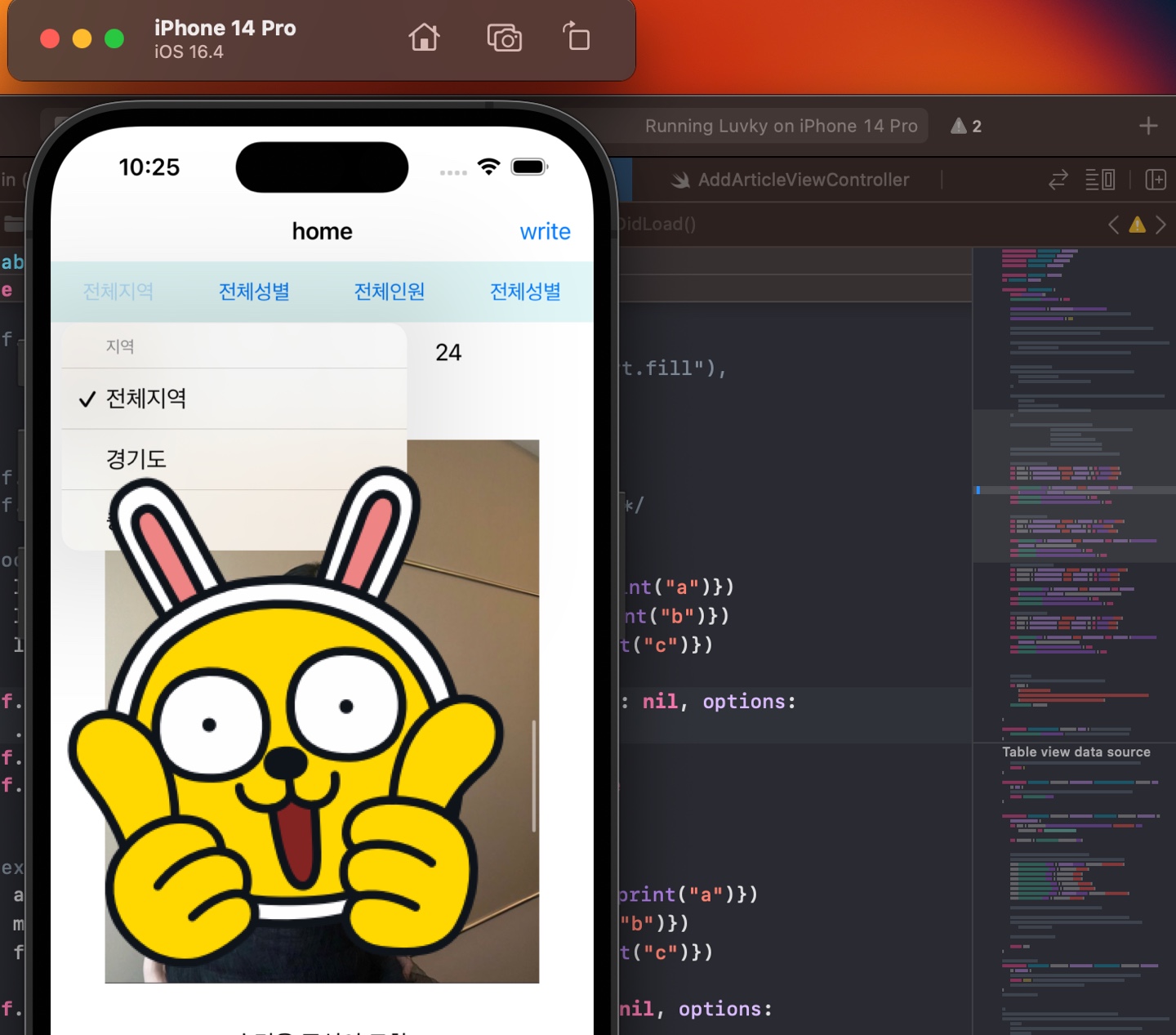
Task: Click the Table view data source minimap label
Action: click(x=1076, y=752)
